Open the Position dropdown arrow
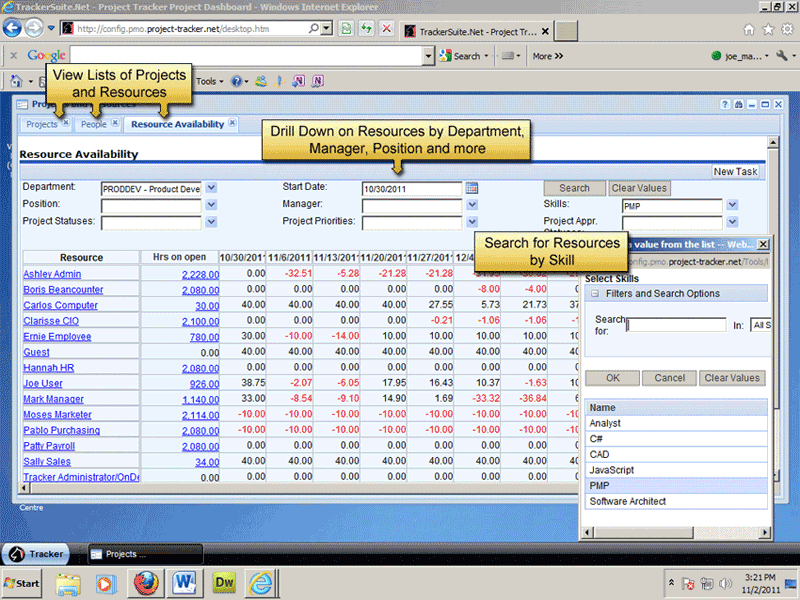This screenshot has height=600, width=800. (x=211, y=205)
